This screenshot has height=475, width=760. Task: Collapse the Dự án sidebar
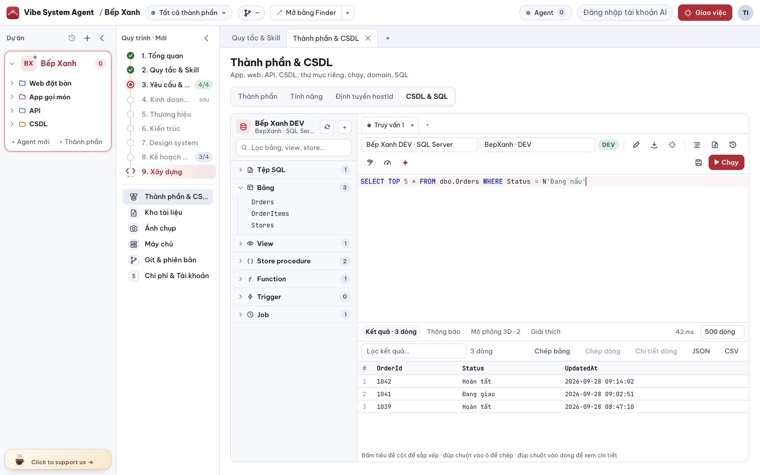(x=102, y=38)
